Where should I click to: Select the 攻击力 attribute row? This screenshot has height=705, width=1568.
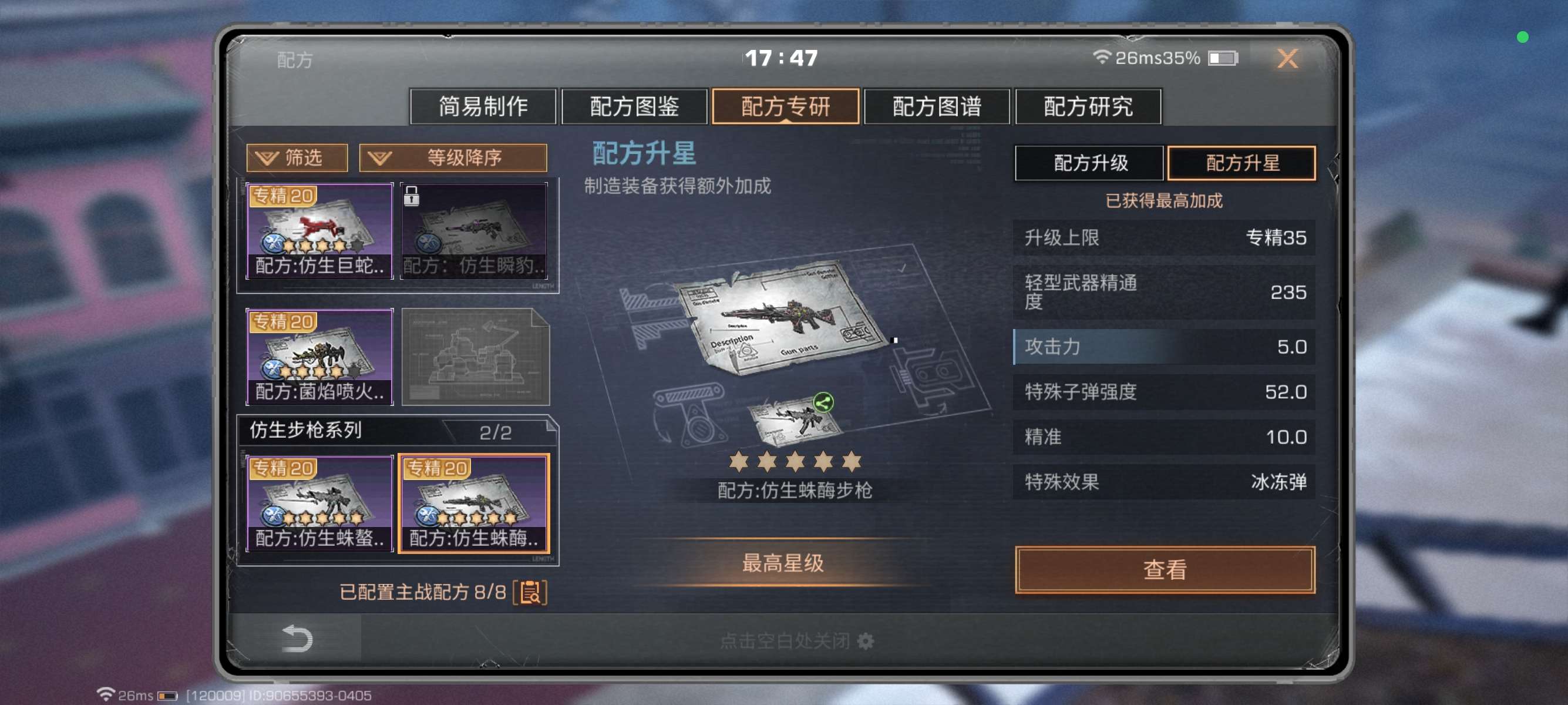click(1164, 347)
